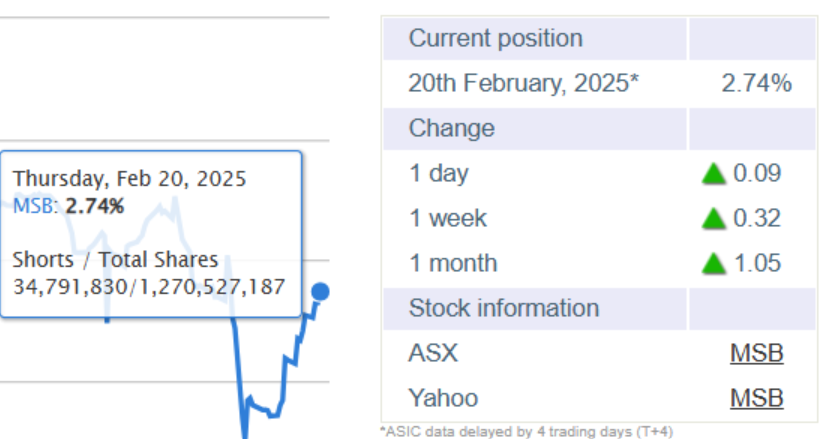The image size is (831, 439).
Task: Click the Current position header row
Action: [x=599, y=39]
